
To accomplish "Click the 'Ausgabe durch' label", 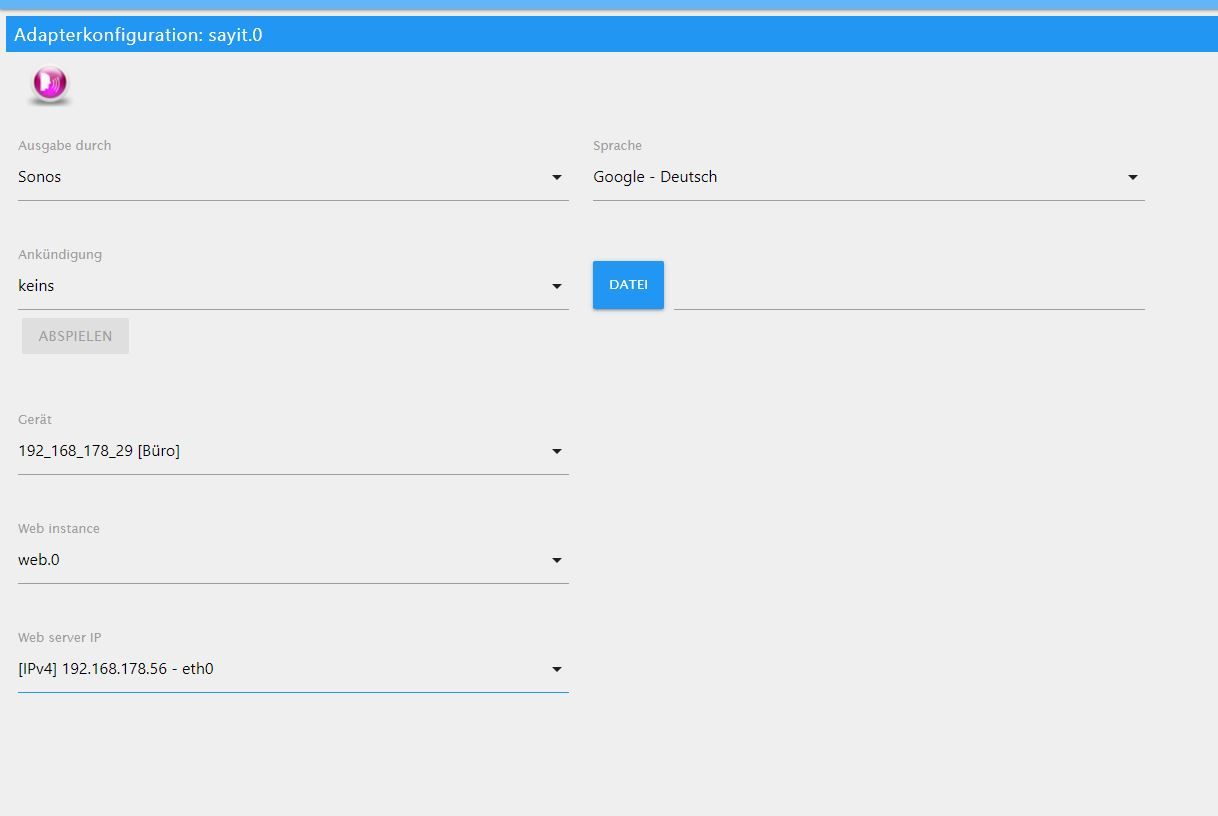I will (65, 145).
